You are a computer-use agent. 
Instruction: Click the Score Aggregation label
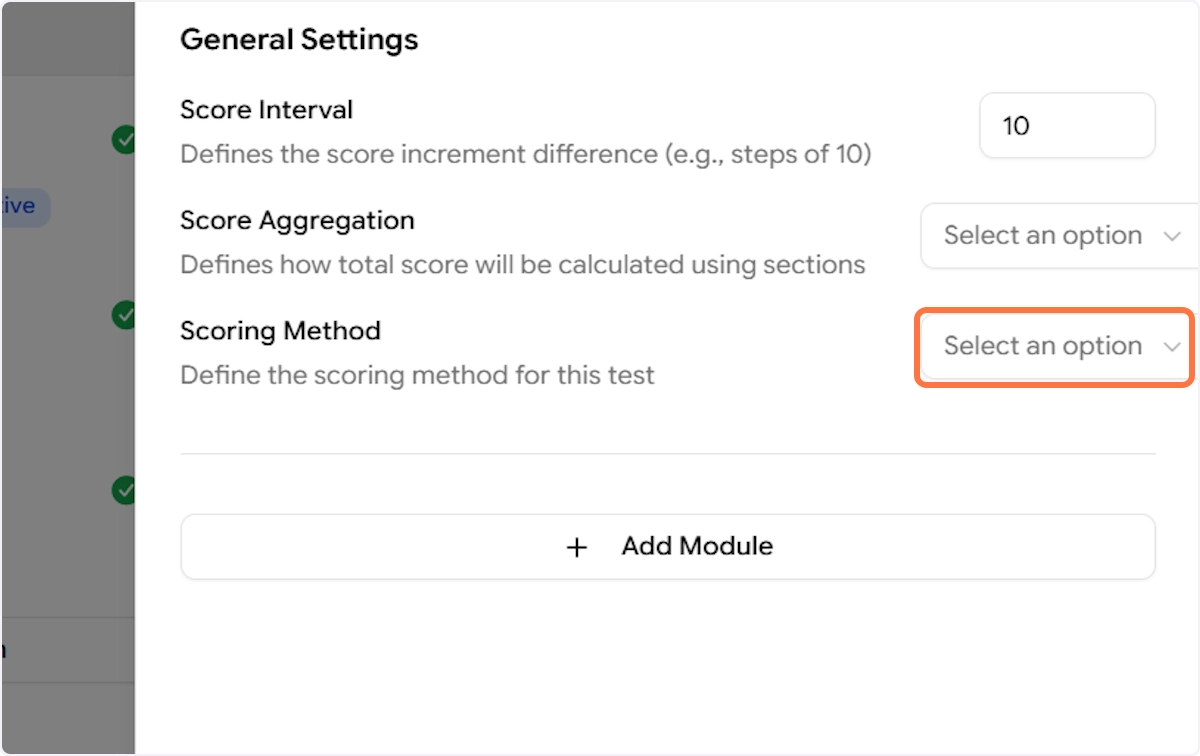pos(297,220)
